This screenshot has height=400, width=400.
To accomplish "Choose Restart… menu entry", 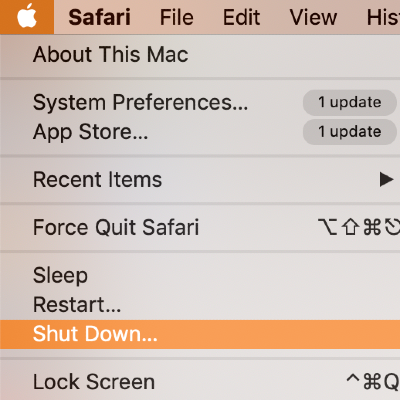I will [200, 305].
